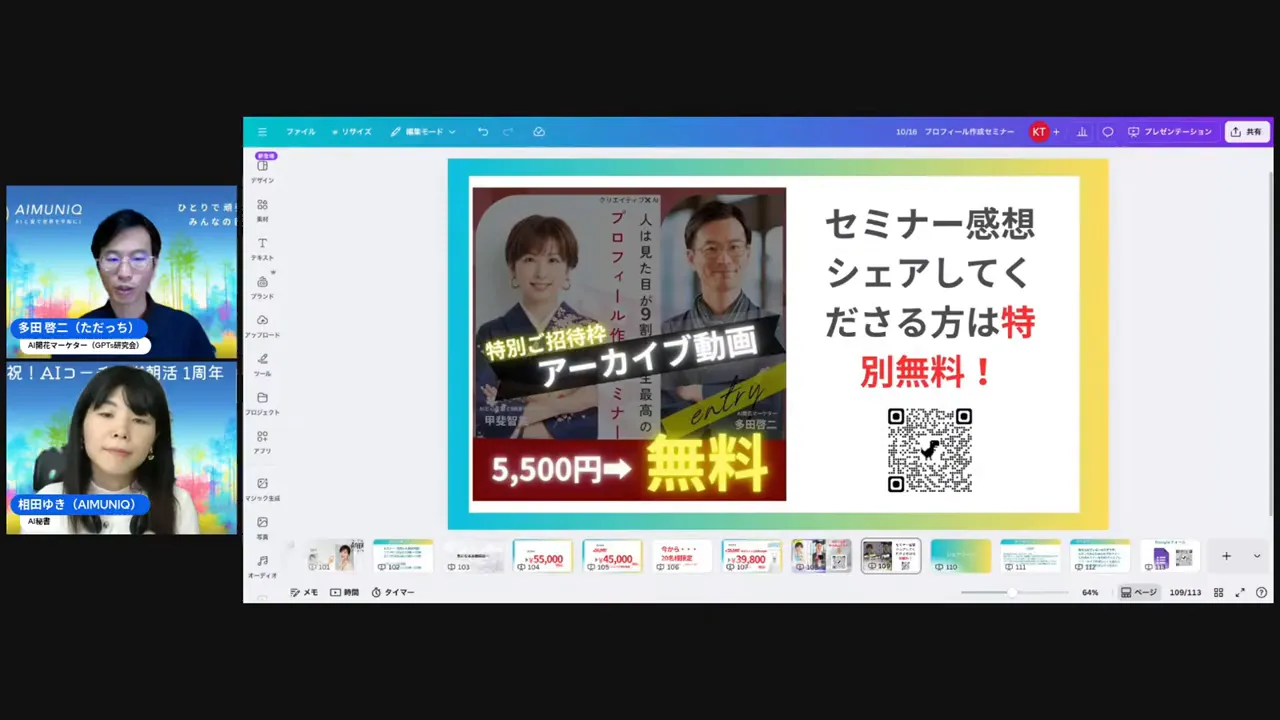
Task: Select the ¥39,800 page 107 thumbnail
Action: tap(751, 556)
